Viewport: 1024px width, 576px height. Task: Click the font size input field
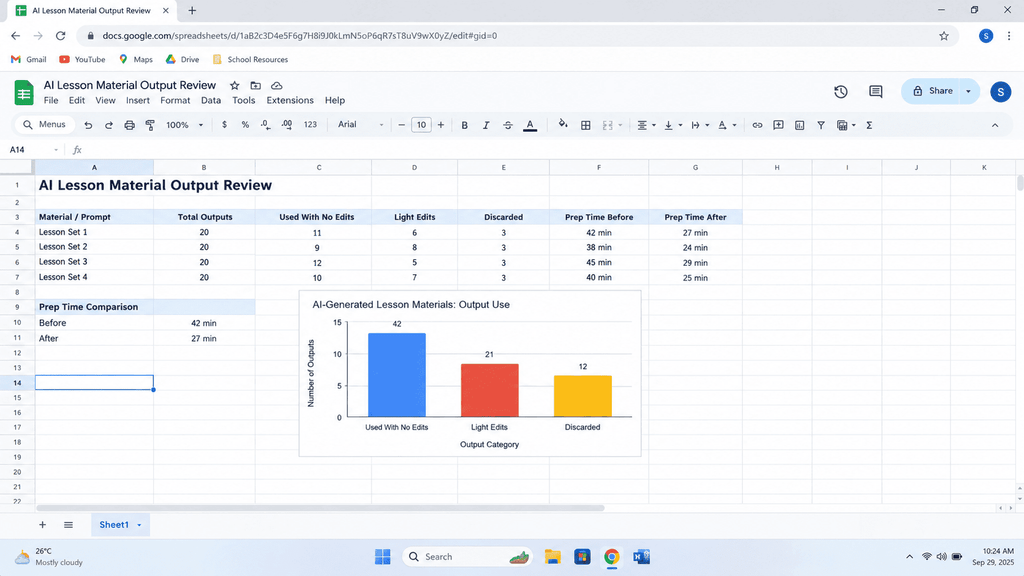pyautogui.click(x=421, y=125)
